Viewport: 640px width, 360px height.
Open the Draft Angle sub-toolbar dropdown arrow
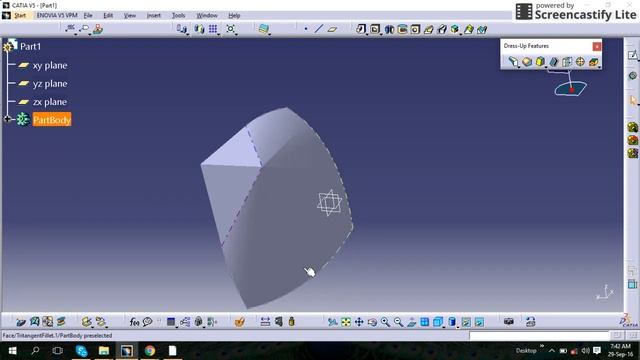pos(546,67)
